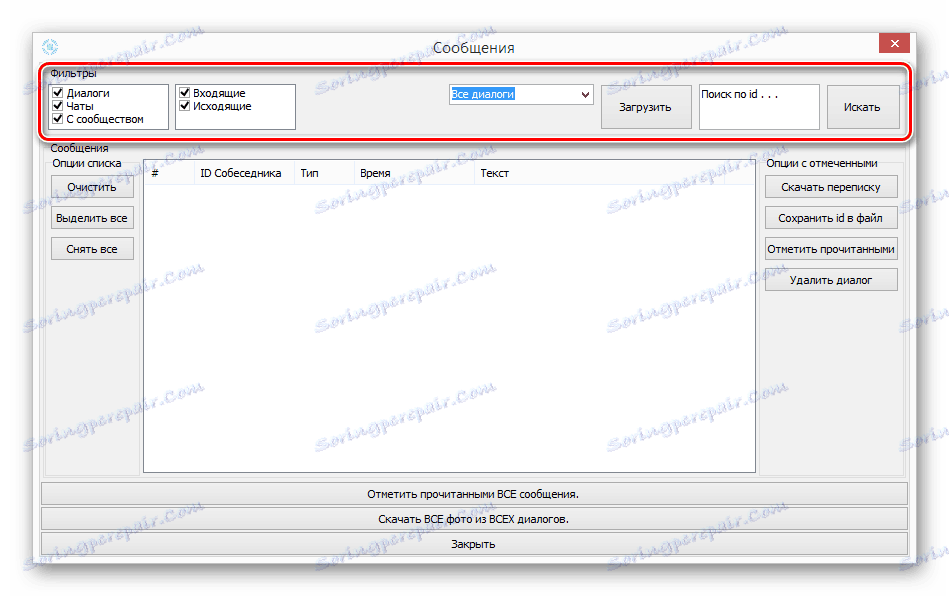Click Отметить прочитанными button on right

pyautogui.click(x=831, y=249)
